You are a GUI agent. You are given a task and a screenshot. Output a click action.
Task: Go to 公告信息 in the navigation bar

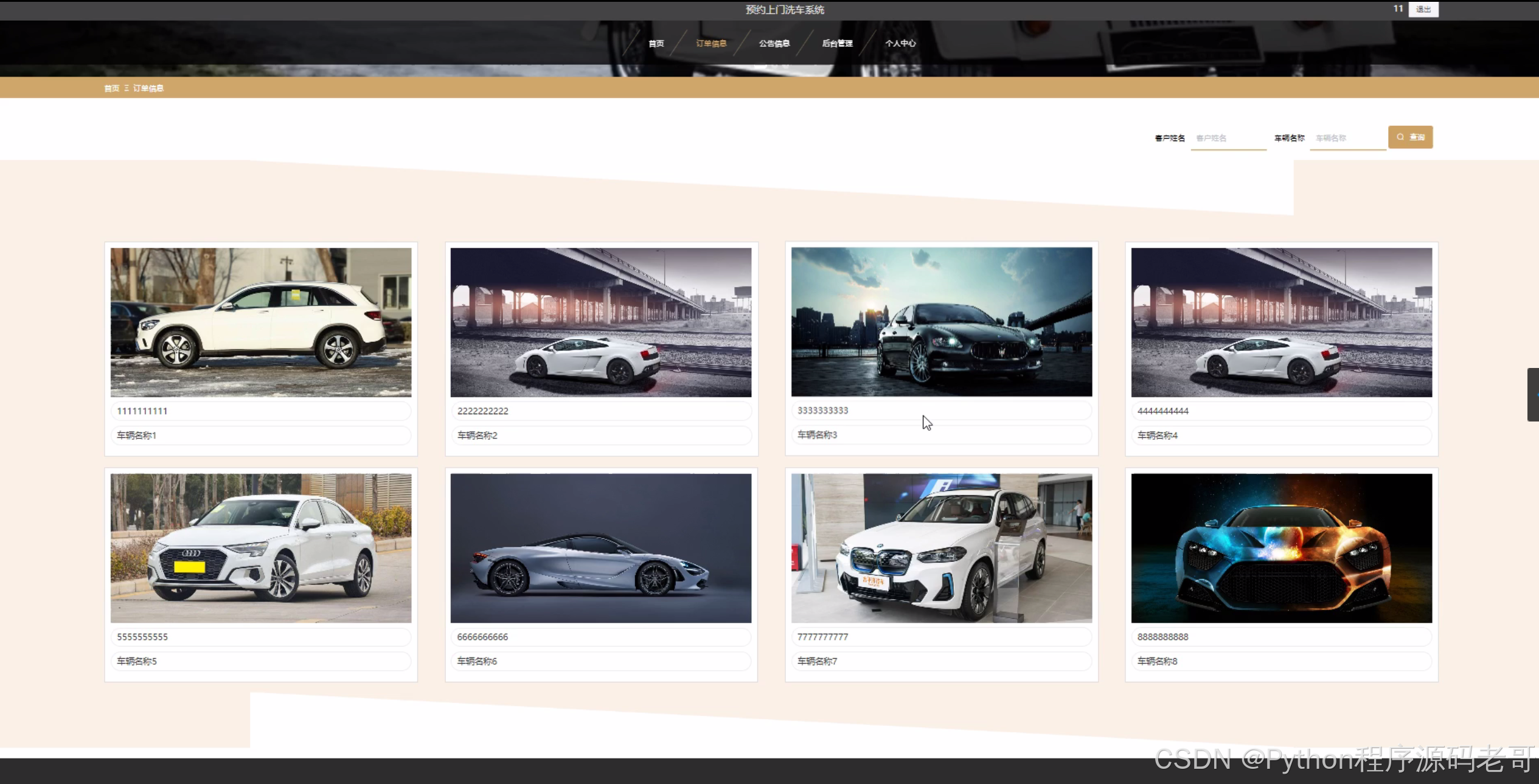(x=774, y=43)
